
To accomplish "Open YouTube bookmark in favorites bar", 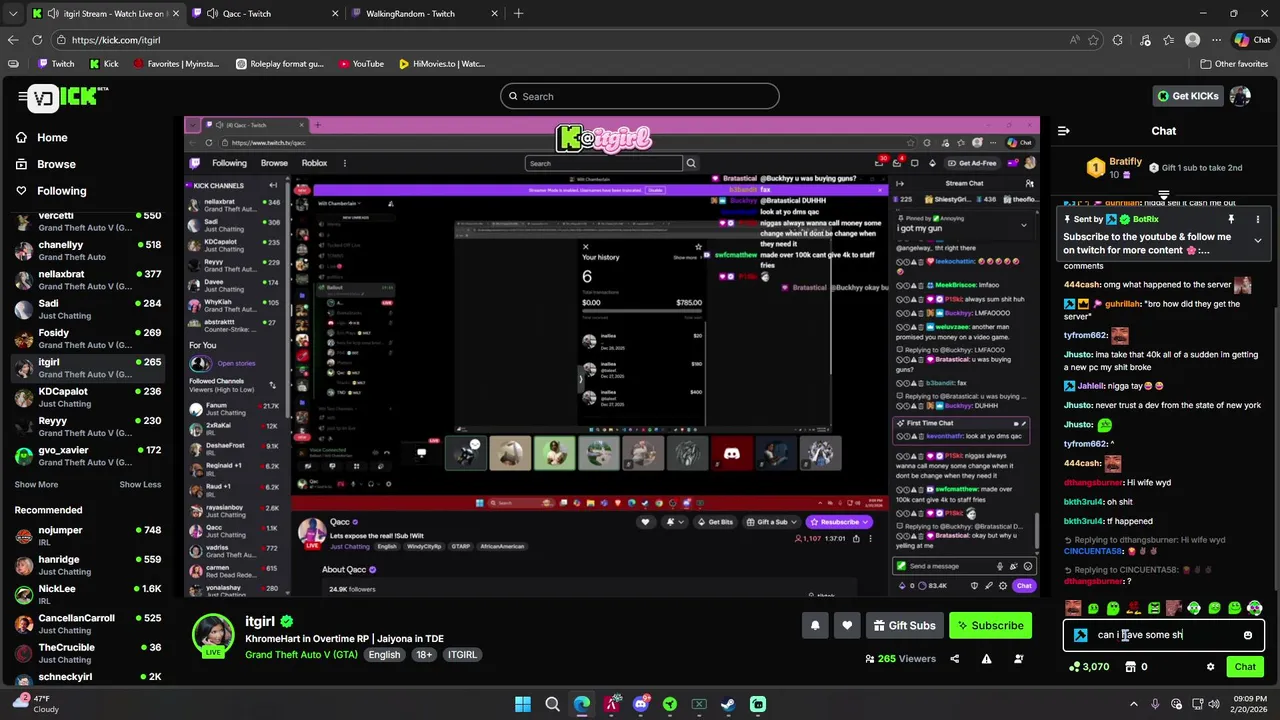I will pyautogui.click(x=361, y=64).
